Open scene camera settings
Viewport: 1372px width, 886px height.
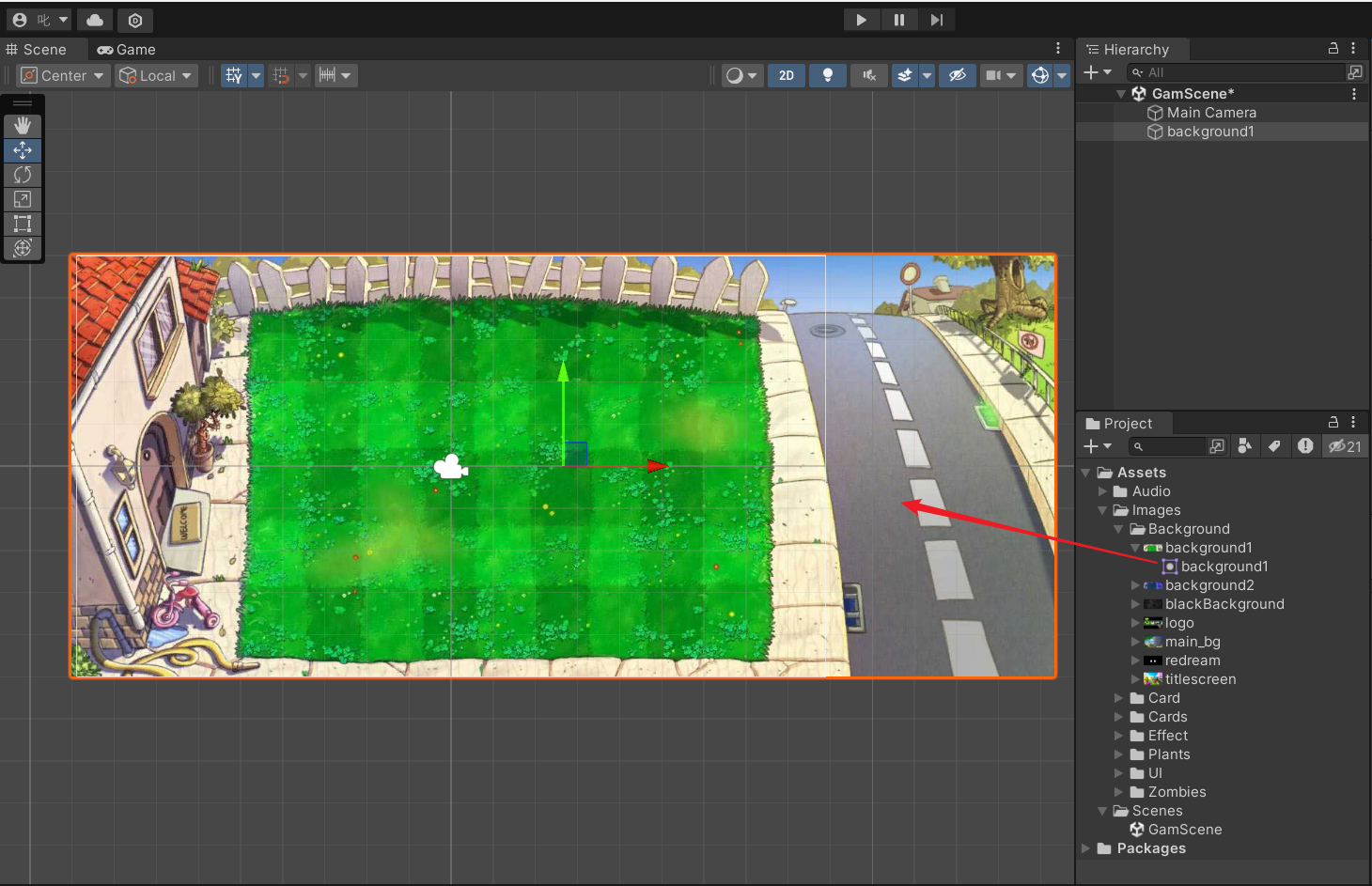1001,75
